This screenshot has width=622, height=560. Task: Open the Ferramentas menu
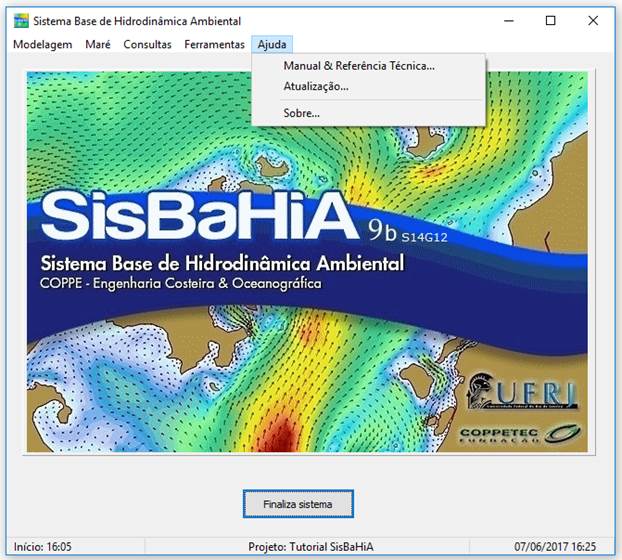(x=214, y=44)
